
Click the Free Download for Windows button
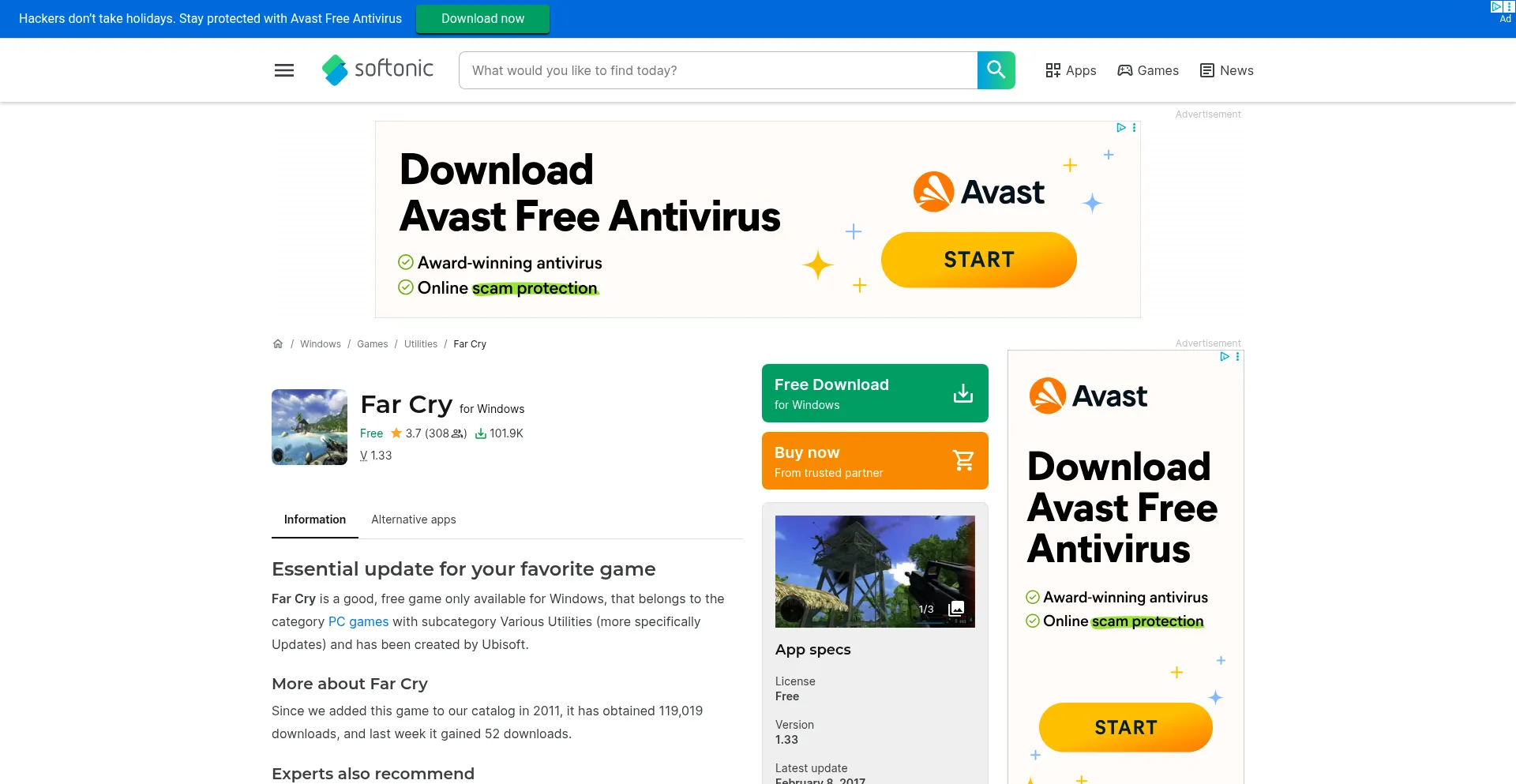click(875, 393)
